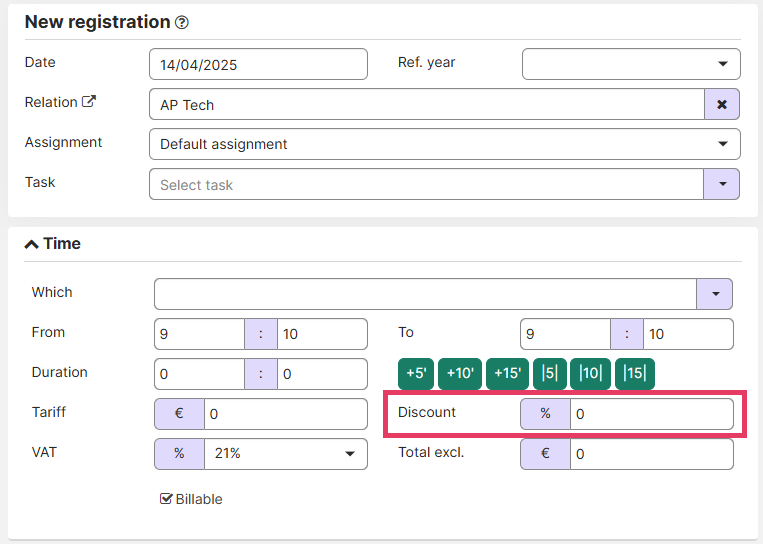Round time with the |5| button
This screenshot has width=763, height=544.
click(550, 374)
